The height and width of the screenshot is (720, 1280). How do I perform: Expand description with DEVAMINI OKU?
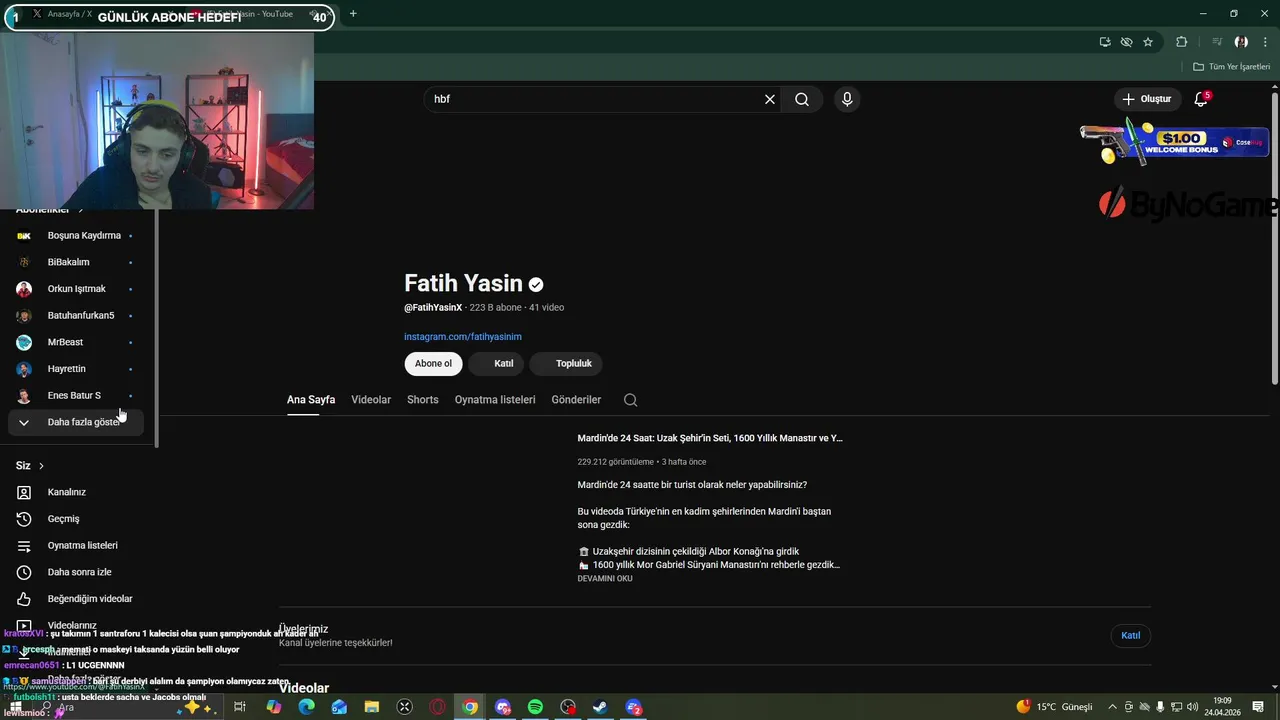(x=605, y=579)
